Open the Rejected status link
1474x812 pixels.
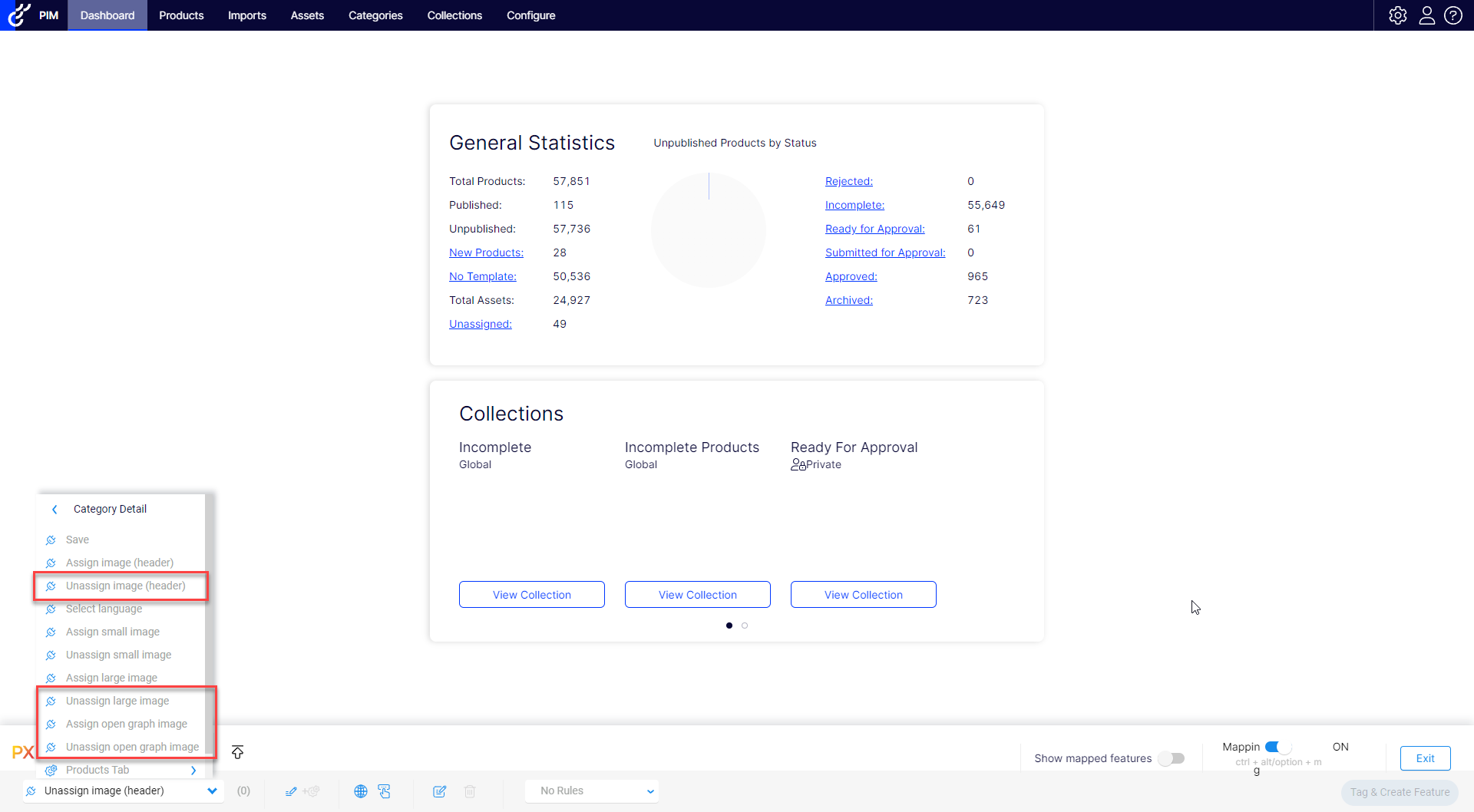click(x=849, y=181)
